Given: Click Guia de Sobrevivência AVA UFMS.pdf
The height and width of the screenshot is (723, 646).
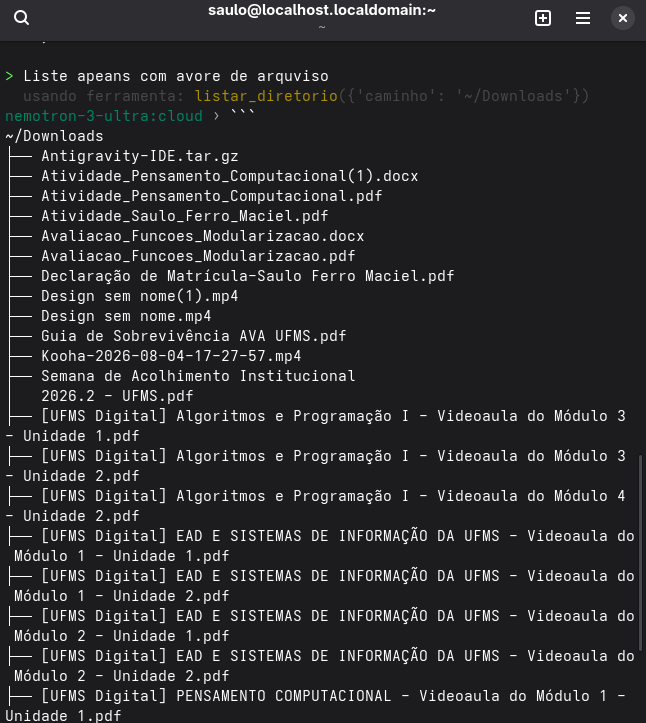Looking at the screenshot, I should tap(194, 336).
